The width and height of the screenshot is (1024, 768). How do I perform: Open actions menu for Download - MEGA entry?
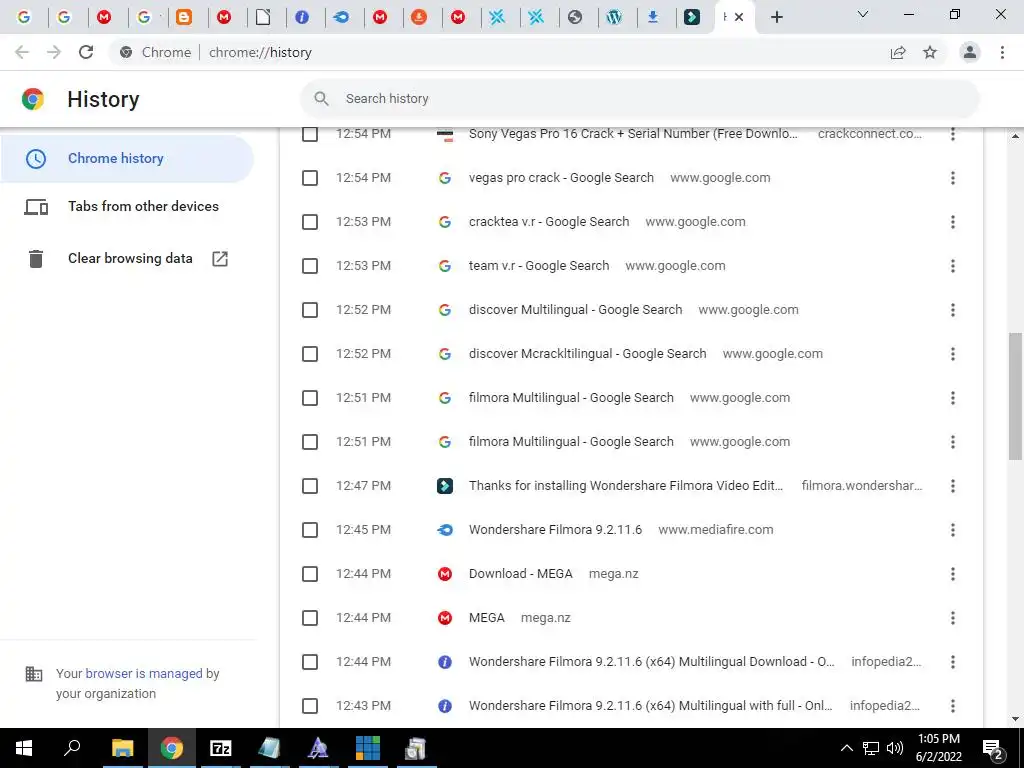pos(953,574)
